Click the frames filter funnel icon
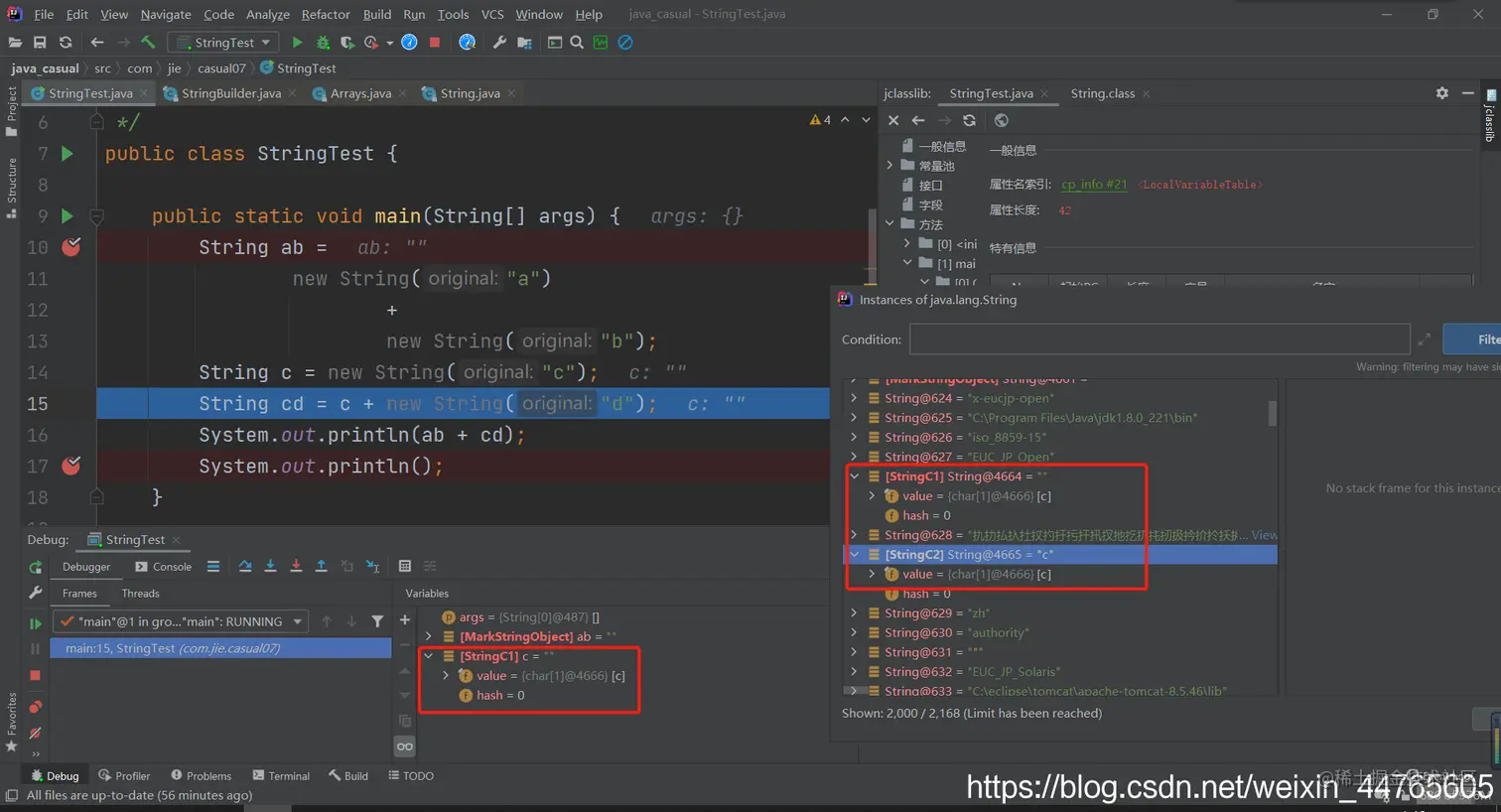 pyautogui.click(x=377, y=621)
